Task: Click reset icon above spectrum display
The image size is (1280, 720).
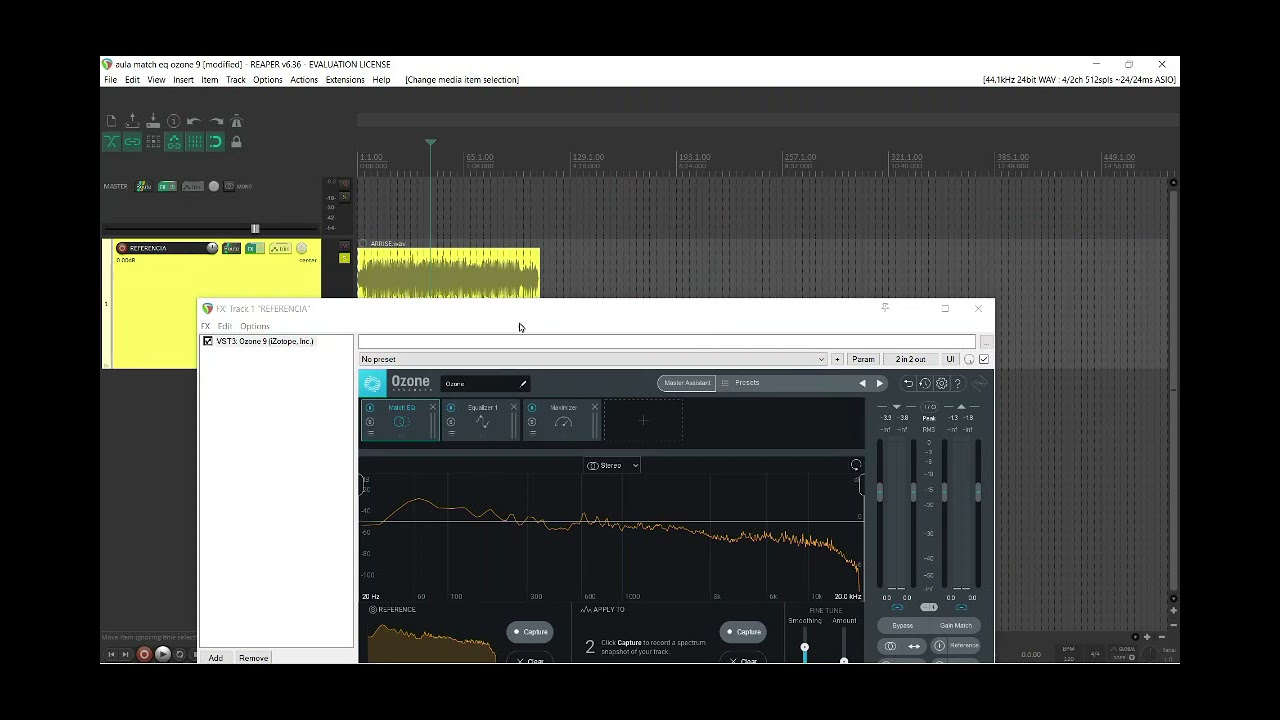Action: click(856, 465)
